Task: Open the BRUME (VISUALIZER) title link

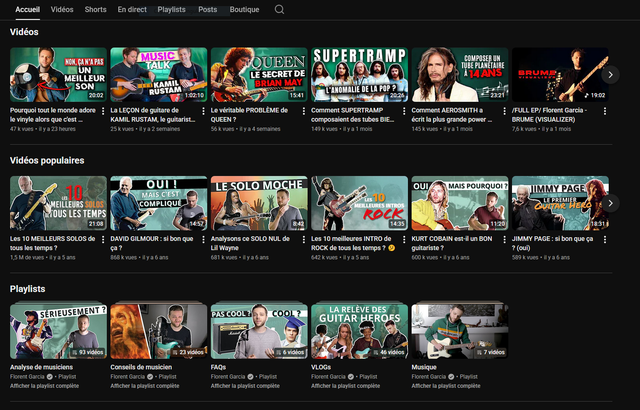Action: tap(549, 115)
